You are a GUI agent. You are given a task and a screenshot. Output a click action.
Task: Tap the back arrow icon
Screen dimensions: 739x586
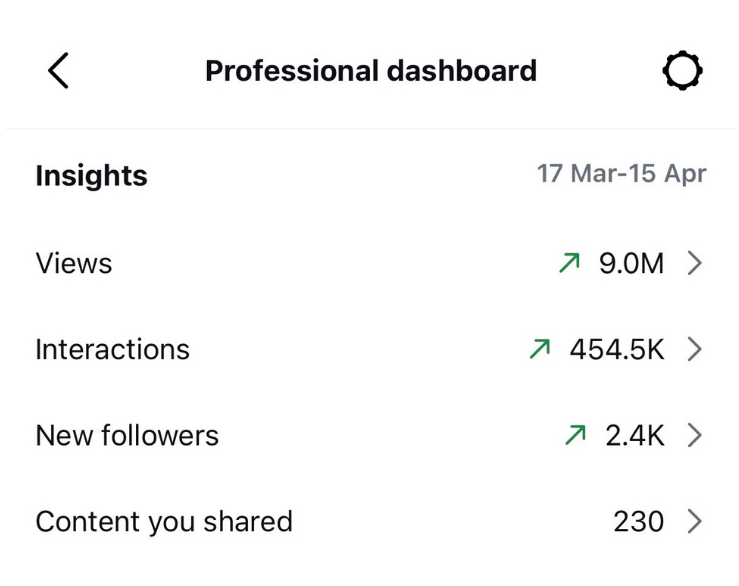coord(58,71)
